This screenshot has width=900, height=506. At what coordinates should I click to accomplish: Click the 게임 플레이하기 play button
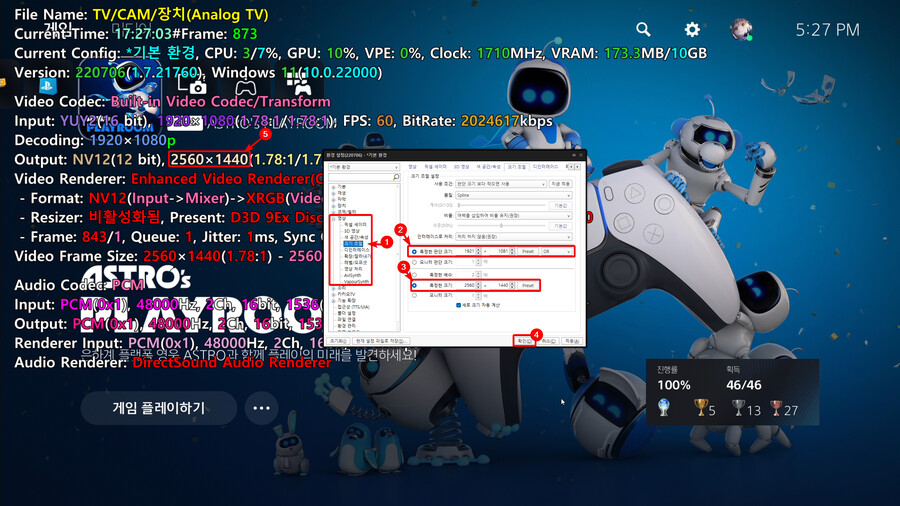point(159,408)
